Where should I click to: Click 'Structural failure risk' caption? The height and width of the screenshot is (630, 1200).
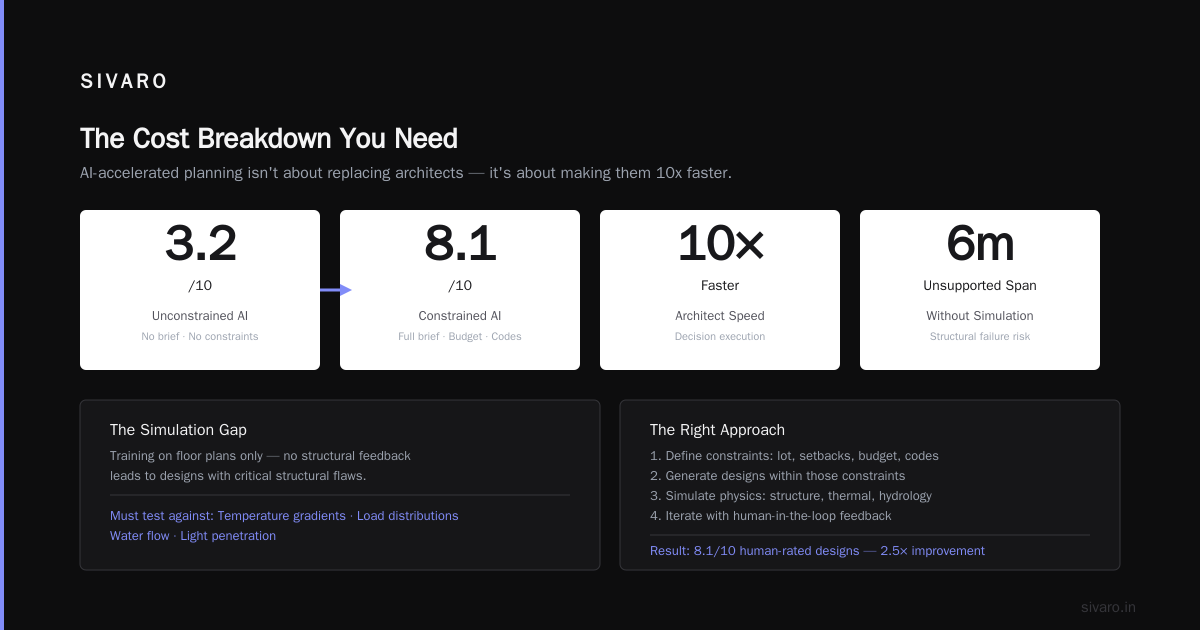[980, 336]
